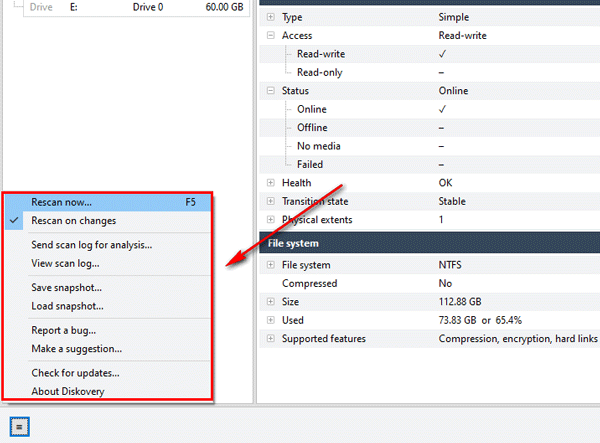
Task: Expand the Health property row
Action: click(x=271, y=183)
